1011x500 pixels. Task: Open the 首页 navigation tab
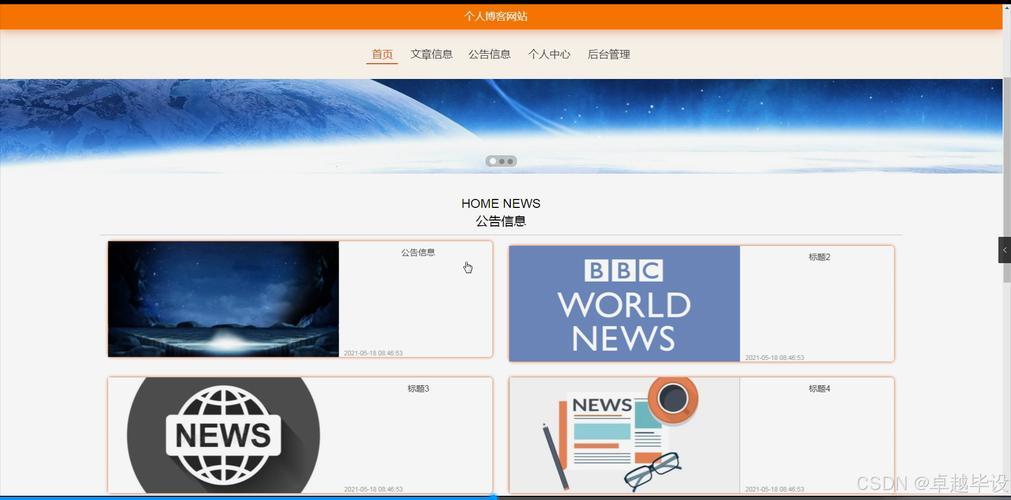[382, 54]
